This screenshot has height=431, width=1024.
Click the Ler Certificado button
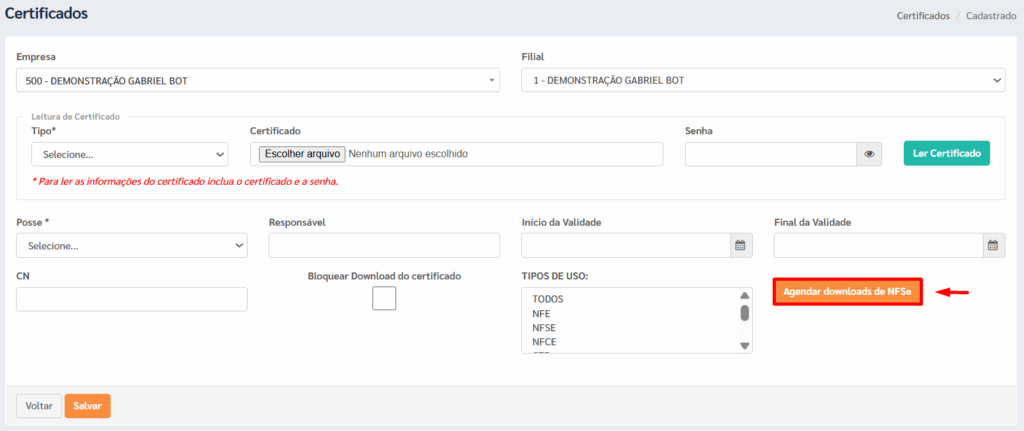coord(946,153)
